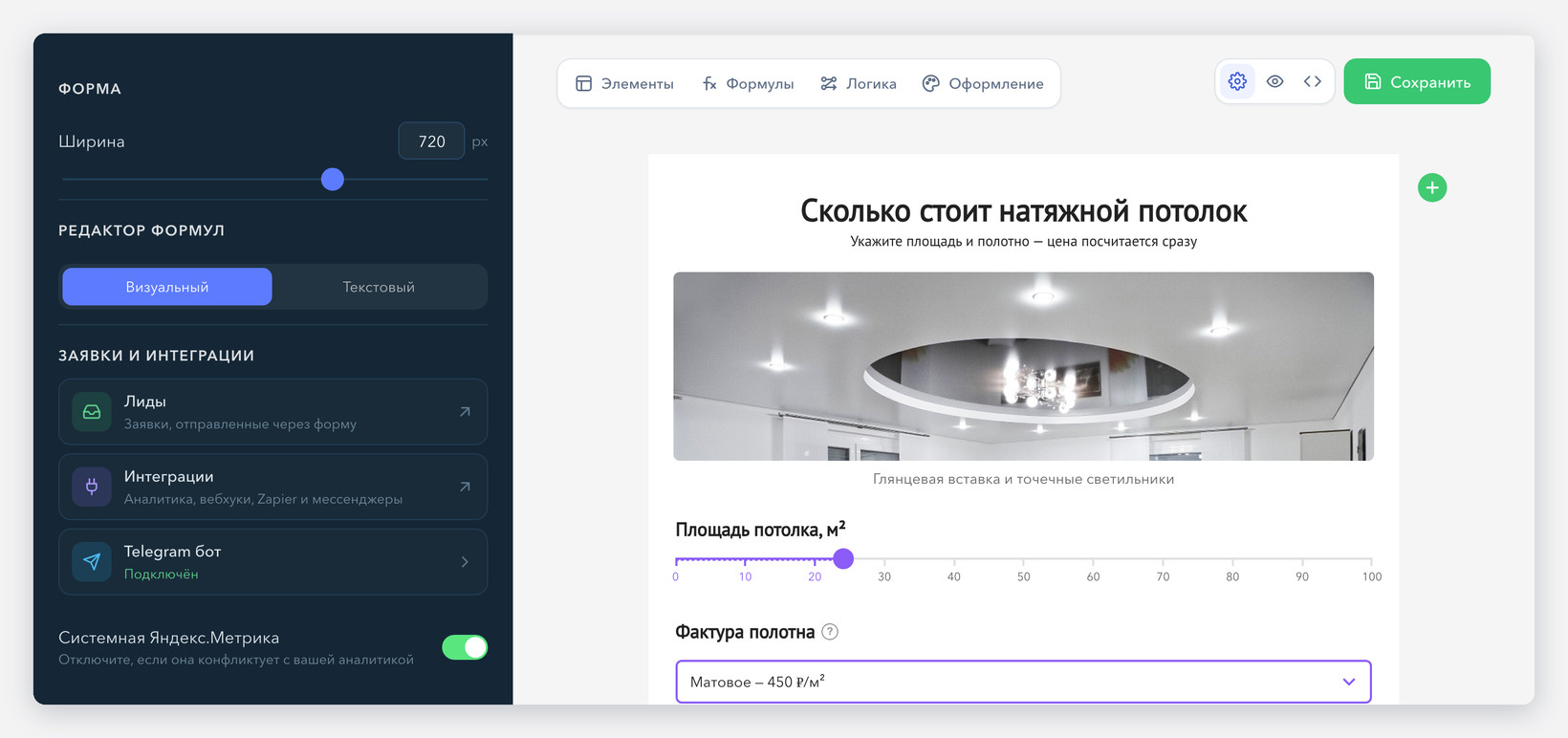Open the Матовое – 450 ₽/м² dropdown
This screenshot has height=738, width=1568.
click(1023, 682)
